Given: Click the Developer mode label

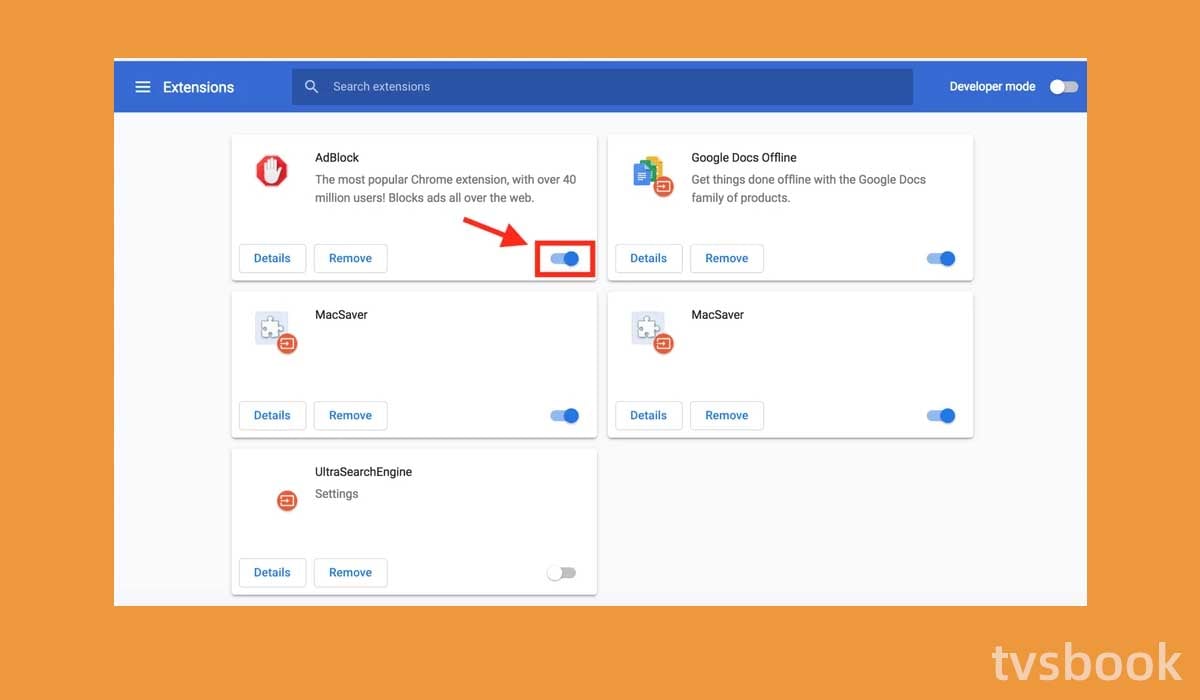Looking at the screenshot, I should pos(992,87).
